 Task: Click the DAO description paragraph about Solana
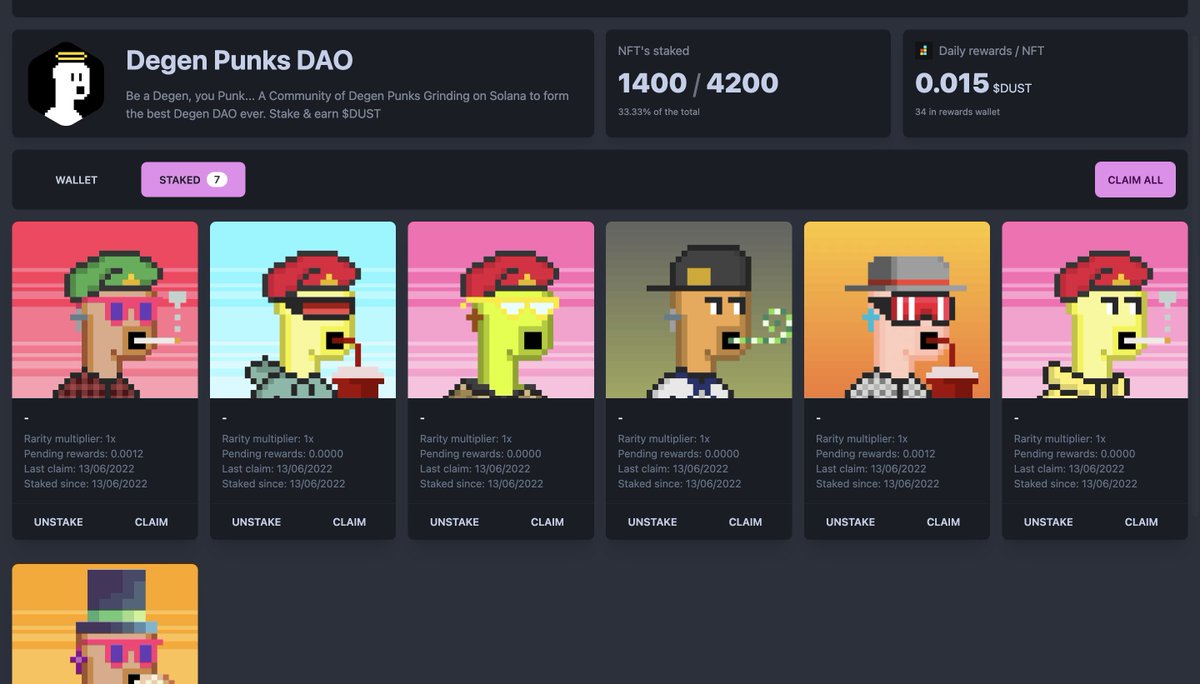point(347,105)
